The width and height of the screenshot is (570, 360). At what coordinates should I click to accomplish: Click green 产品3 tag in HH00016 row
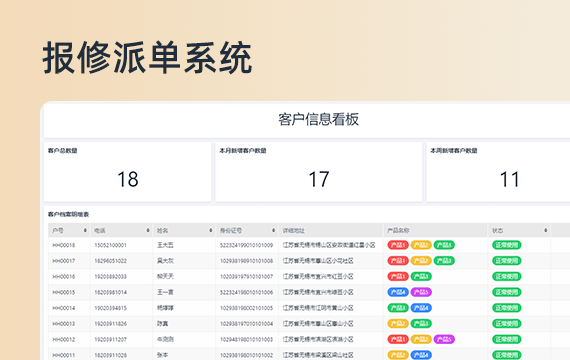point(421,276)
